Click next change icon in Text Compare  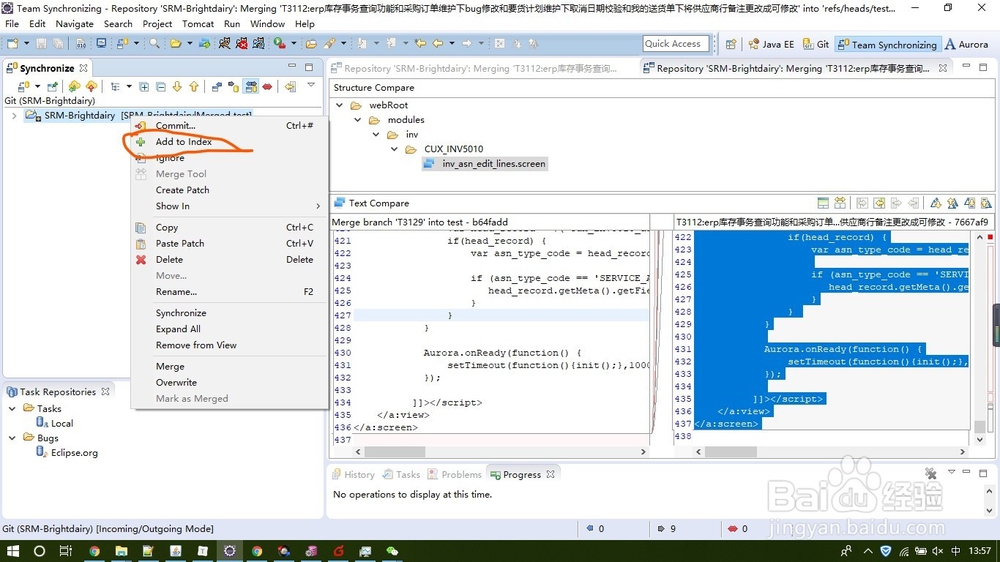pos(969,203)
